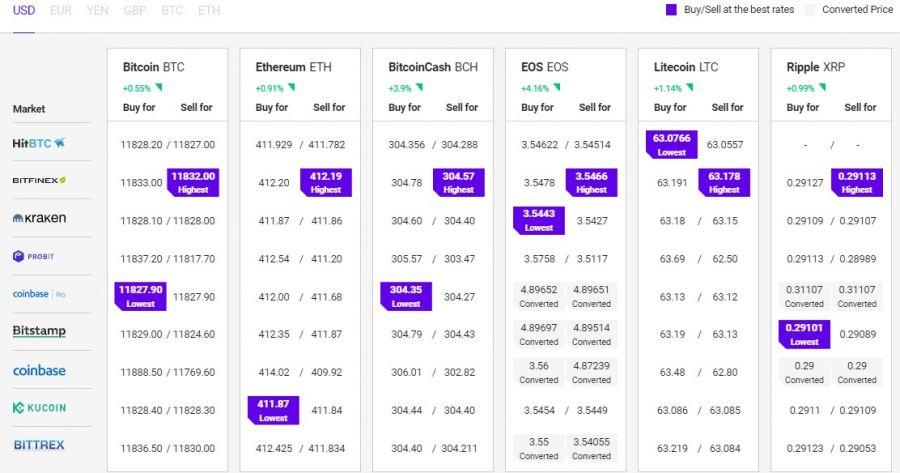This screenshot has width=900, height=473.
Task: Select Bitfinex highest BitcoinCash sell 304.57
Action: tap(459, 182)
